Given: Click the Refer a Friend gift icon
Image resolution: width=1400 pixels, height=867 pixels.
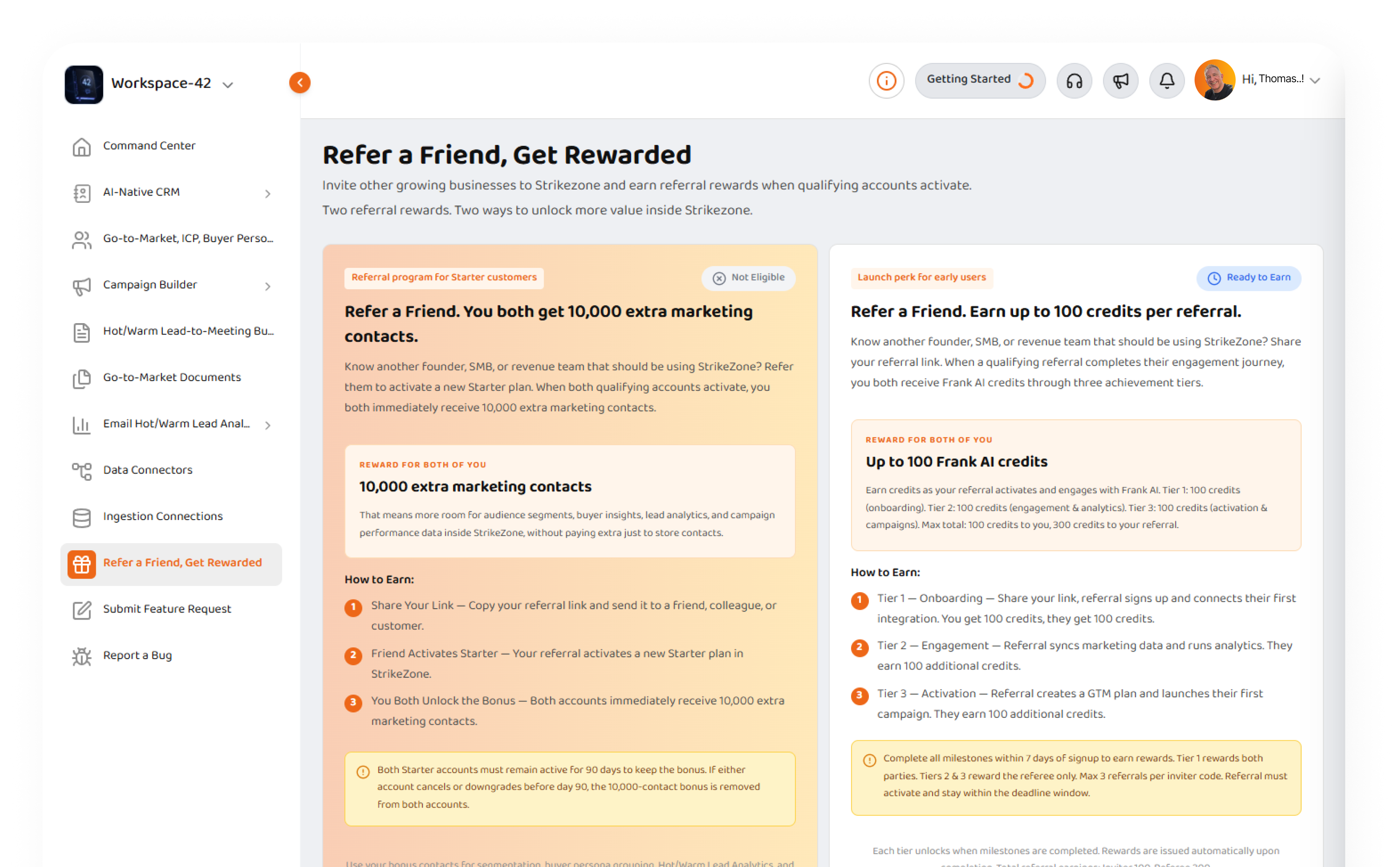Looking at the screenshot, I should click(81, 564).
